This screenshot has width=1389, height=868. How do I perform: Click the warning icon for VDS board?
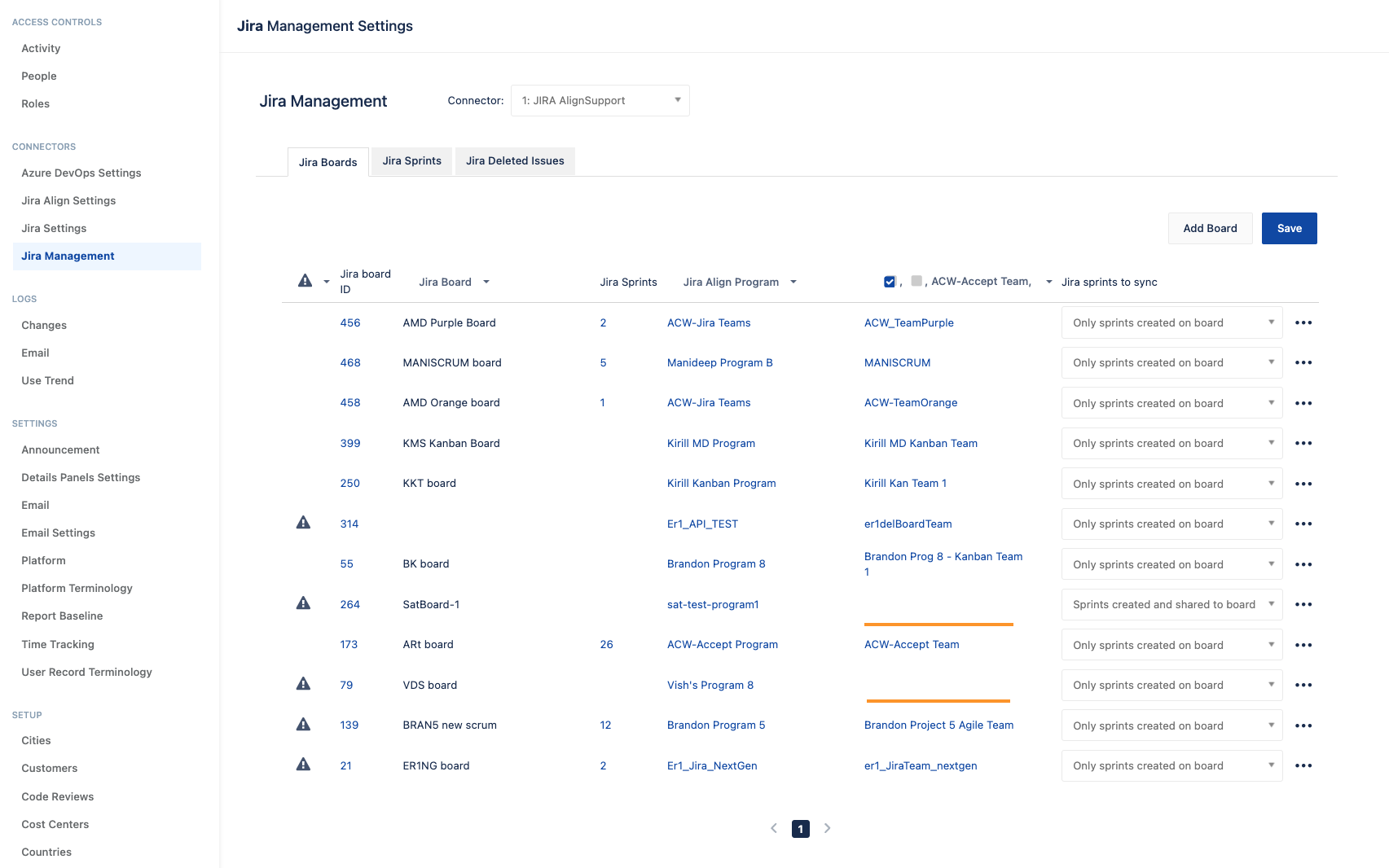click(x=303, y=684)
